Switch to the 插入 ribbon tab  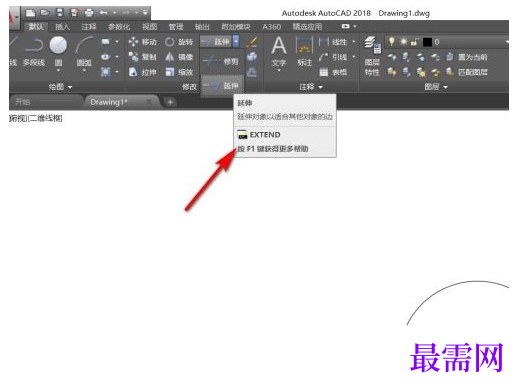click(x=62, y=27)
